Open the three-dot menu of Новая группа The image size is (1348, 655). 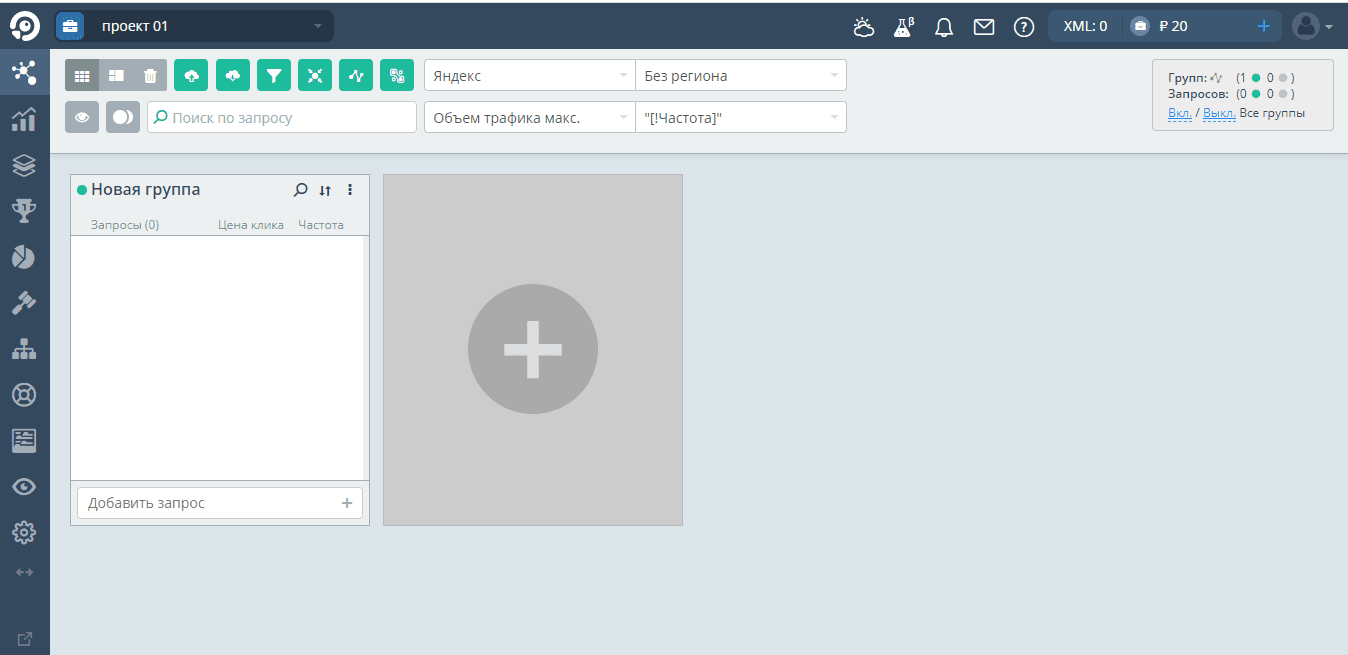350,190
